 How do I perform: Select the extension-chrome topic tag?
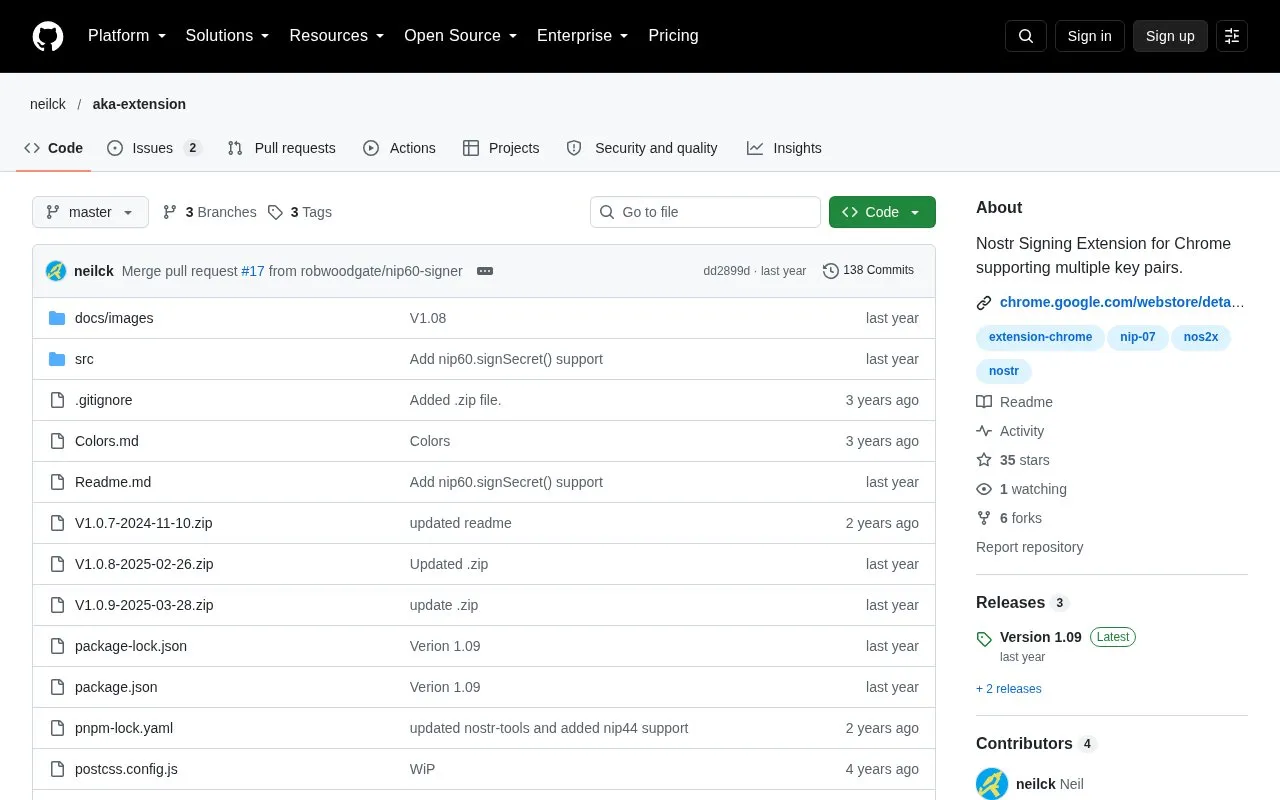tap(1040, 337)
